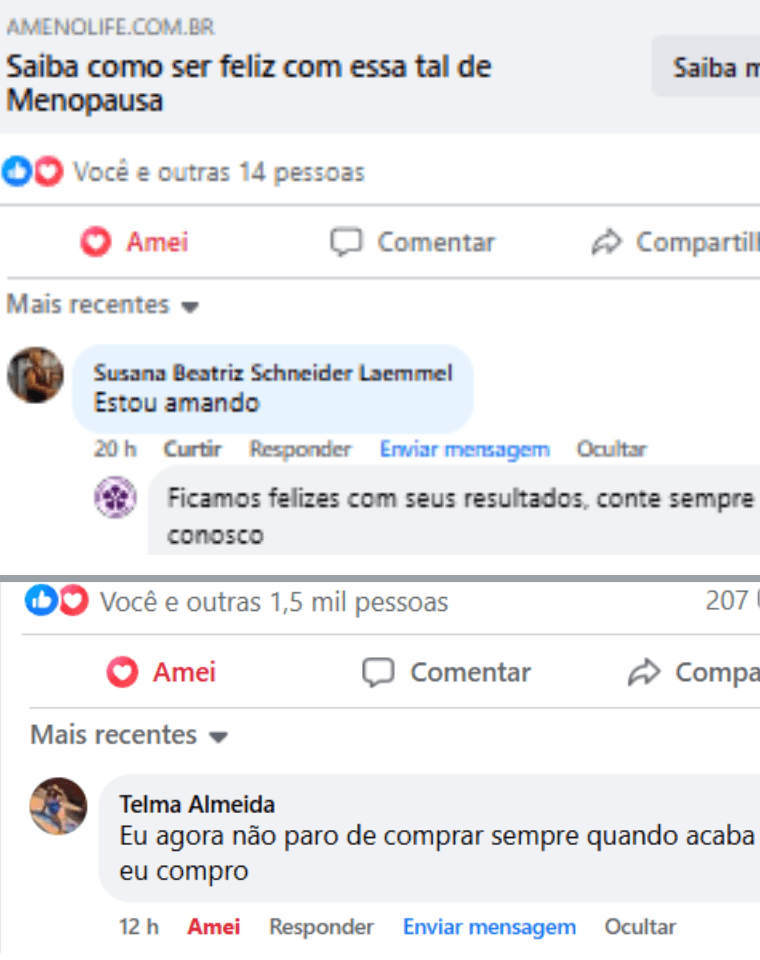Click the heart icon beside lower Amei
The height and width of the screenshot is (960, 760).
[122, 673]
